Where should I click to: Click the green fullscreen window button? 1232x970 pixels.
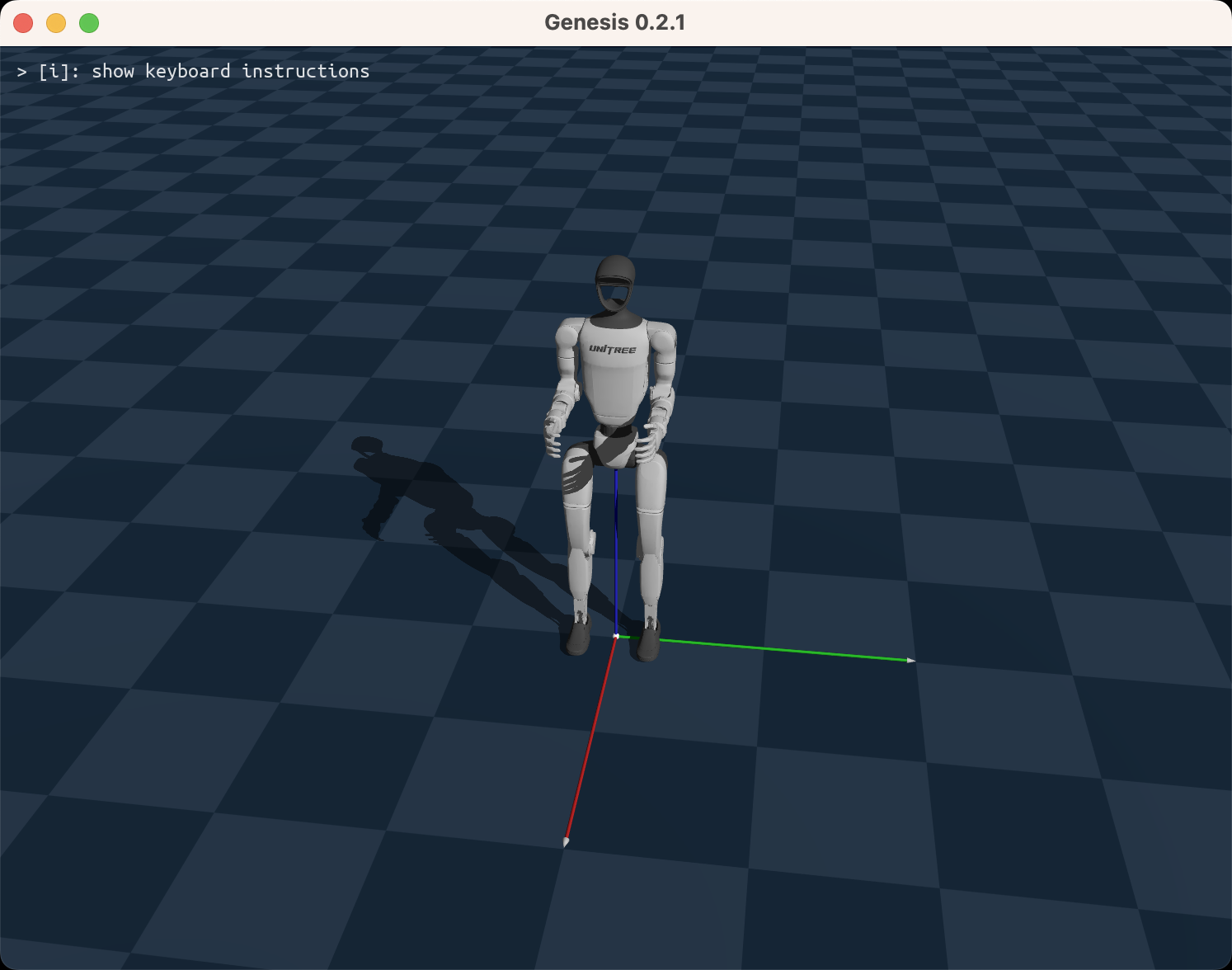(89, 23)
